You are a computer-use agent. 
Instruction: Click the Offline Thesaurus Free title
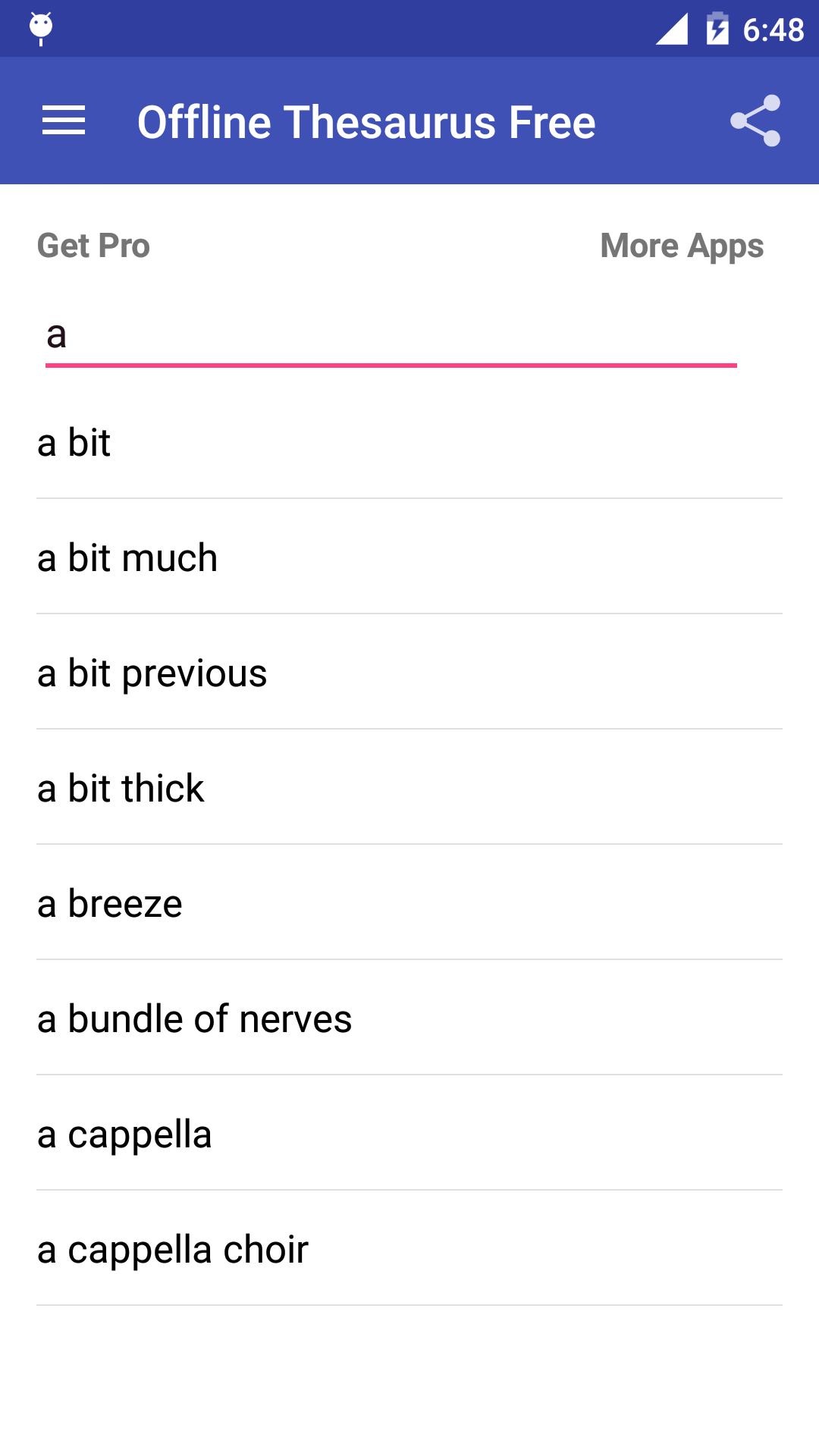click(x=366, y=122)
